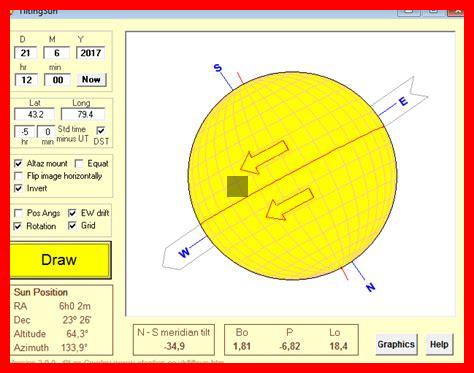Uncheck the Invert option
This screenshot has width=474, height=373.
pos(18,188)
